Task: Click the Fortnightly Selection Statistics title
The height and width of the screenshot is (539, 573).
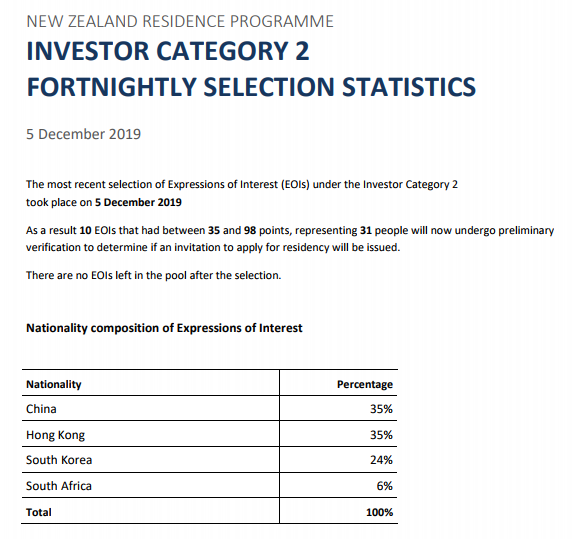Action: [x=251, y=87]
